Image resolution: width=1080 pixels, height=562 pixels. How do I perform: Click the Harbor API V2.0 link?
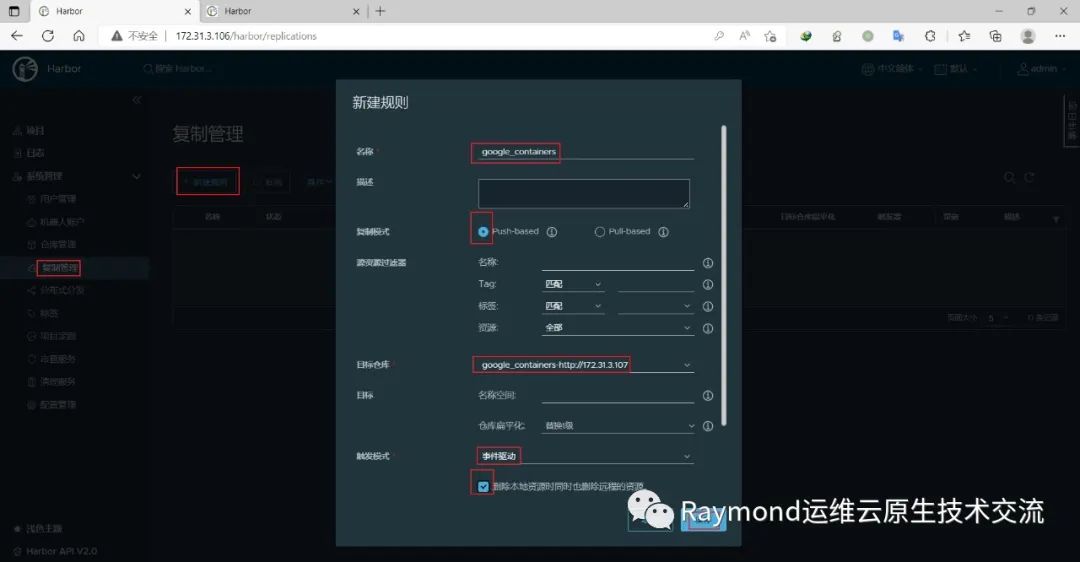61,551
